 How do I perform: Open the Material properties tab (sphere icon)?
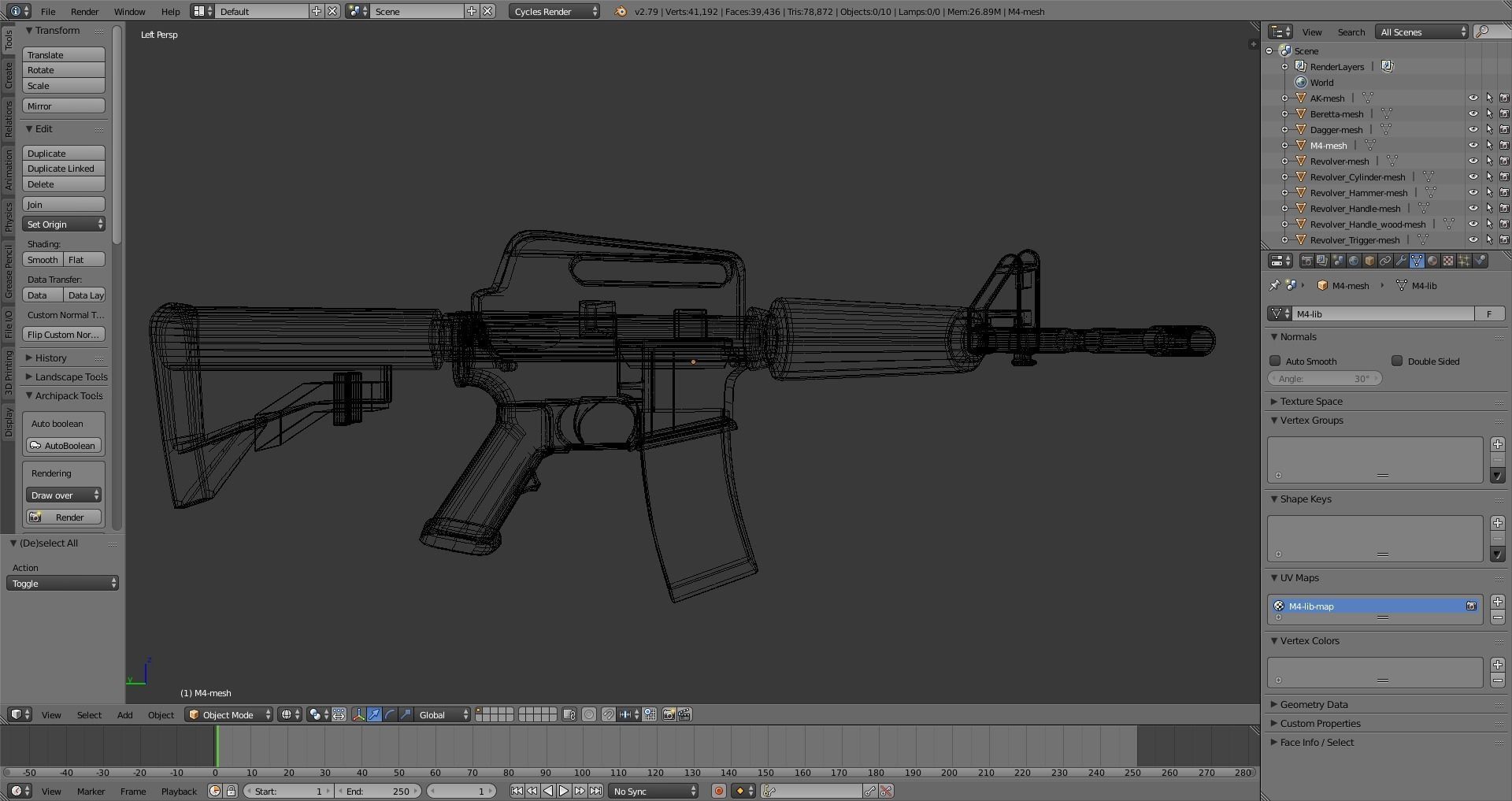1432,261
